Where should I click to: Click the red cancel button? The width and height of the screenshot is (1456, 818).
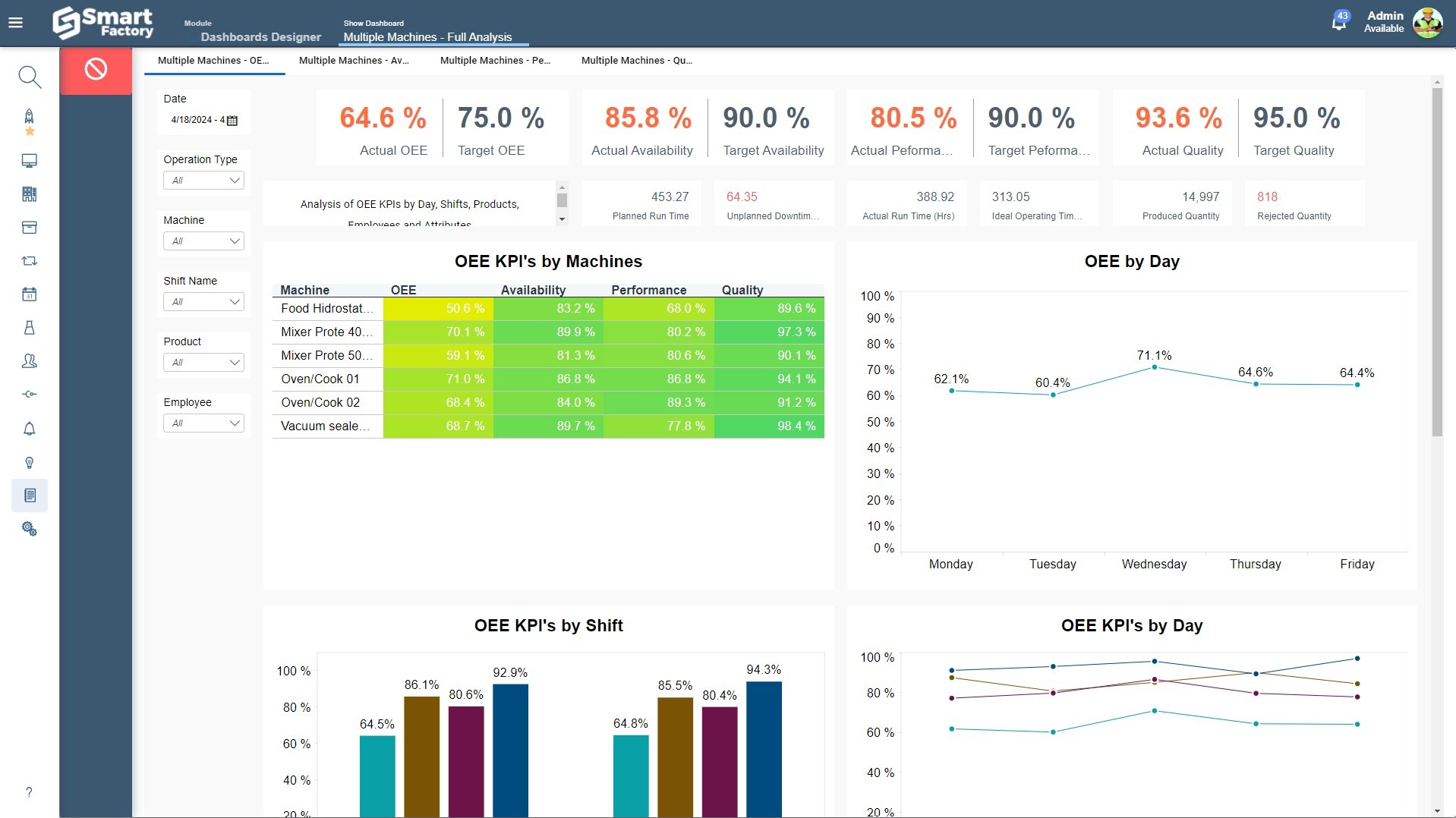96,70
